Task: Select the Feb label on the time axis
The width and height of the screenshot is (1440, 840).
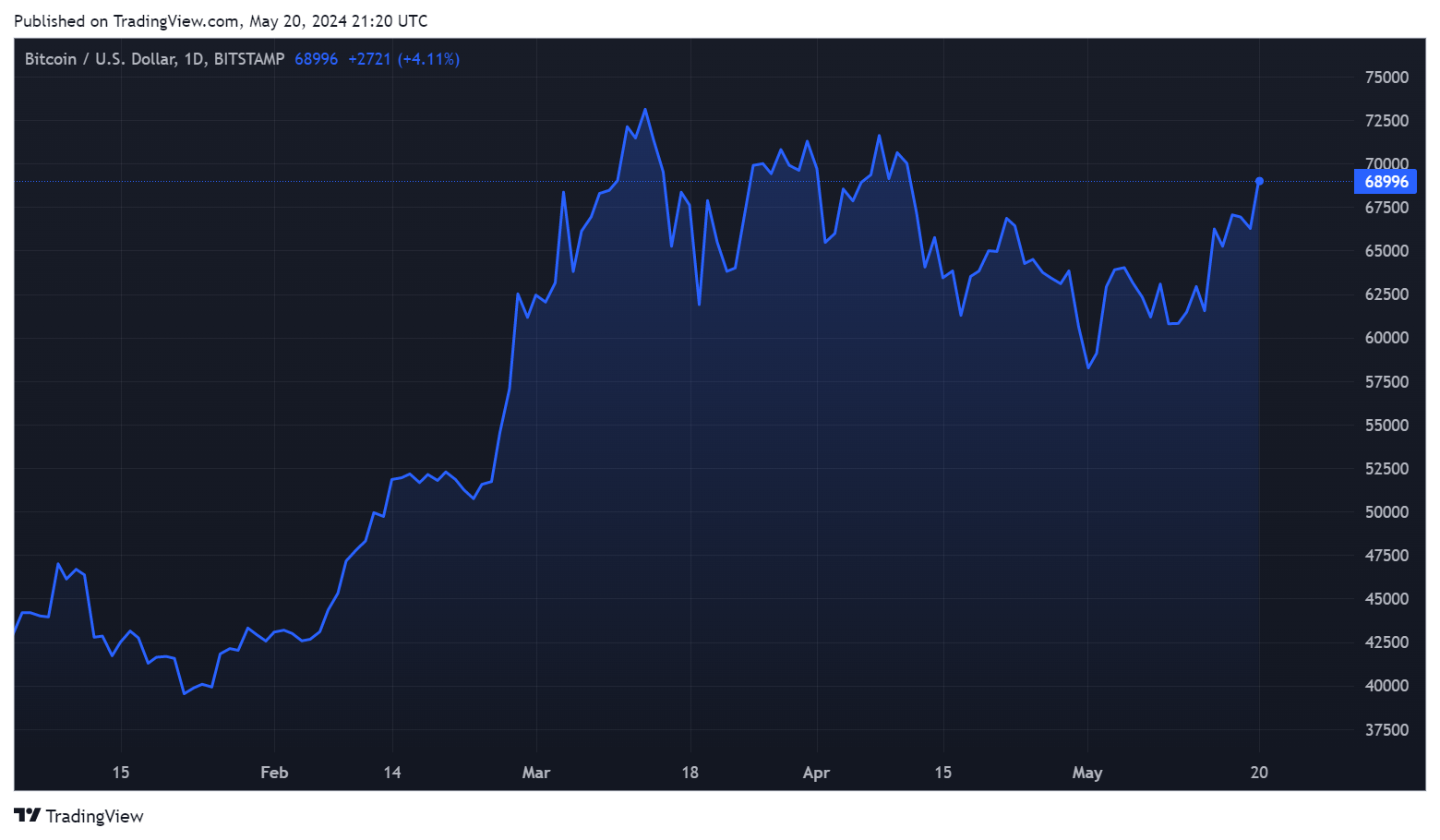Action: [274, 773]
